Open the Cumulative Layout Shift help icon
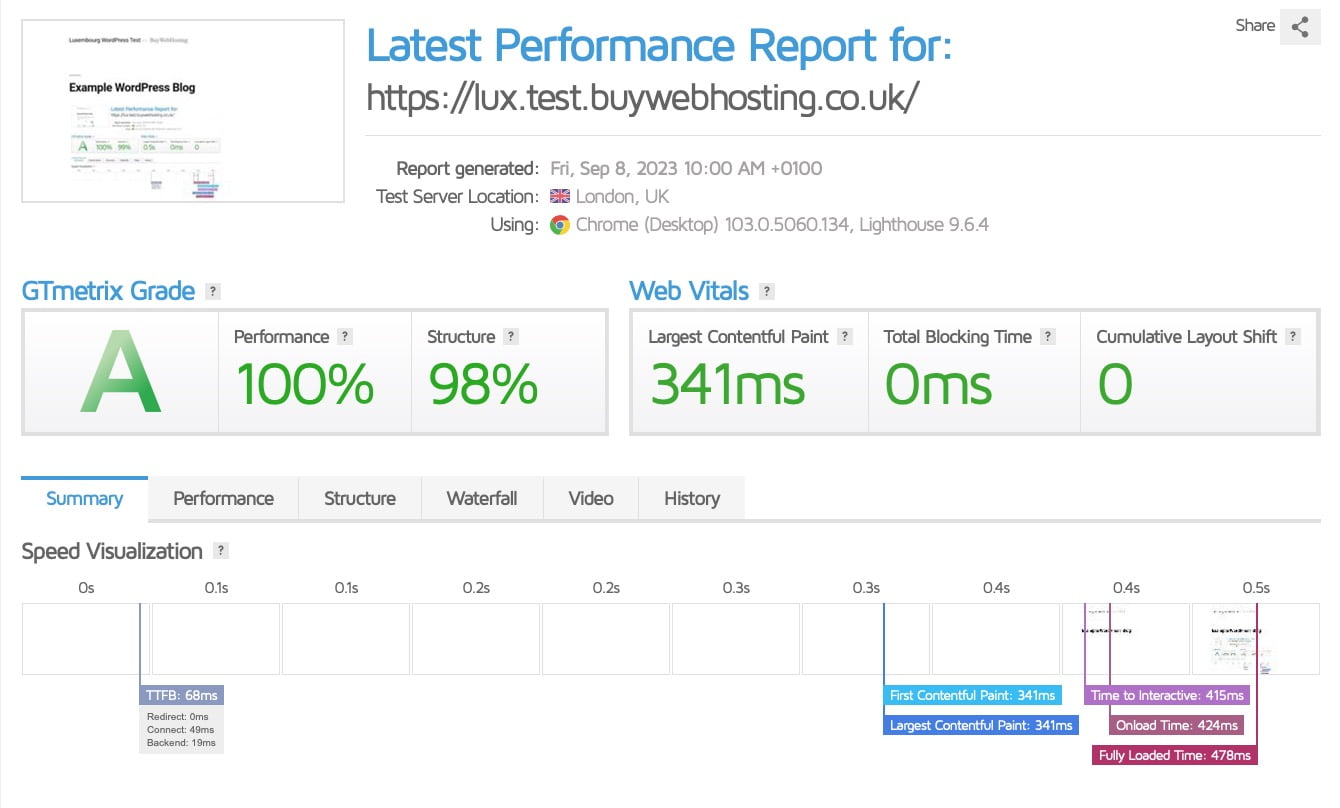This screenshot has width=1340, height=808. click(1294, 336)
